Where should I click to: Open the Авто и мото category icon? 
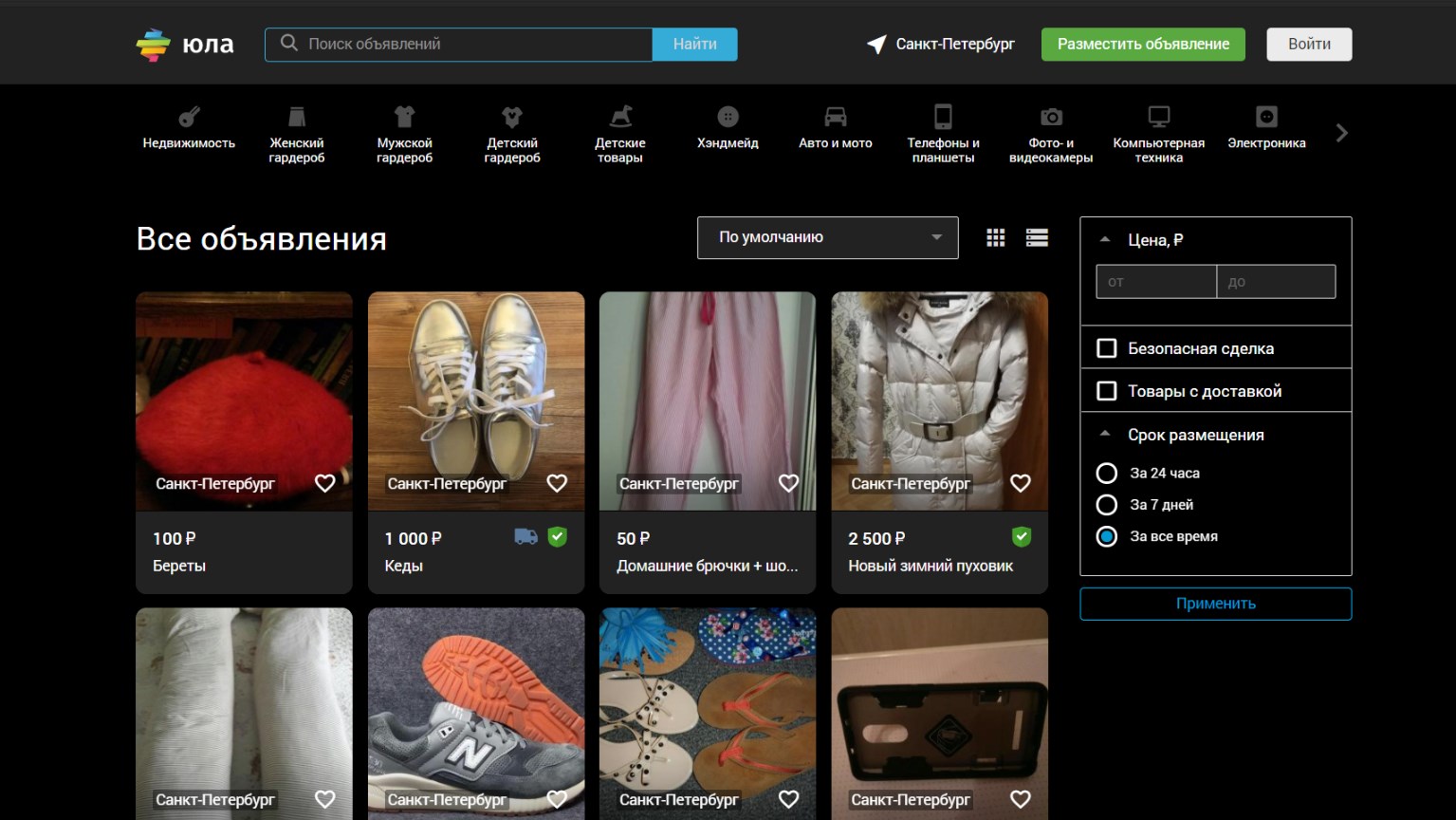tap(835, 117)
